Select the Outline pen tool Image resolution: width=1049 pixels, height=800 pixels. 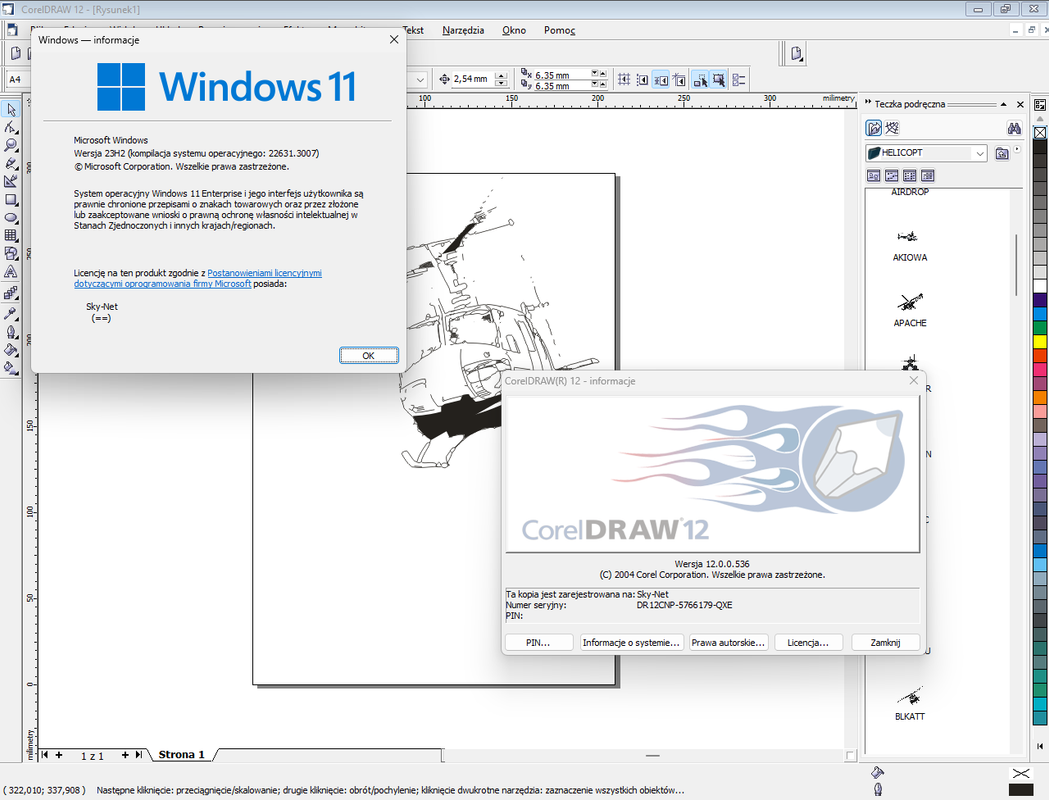click(11, 332)
